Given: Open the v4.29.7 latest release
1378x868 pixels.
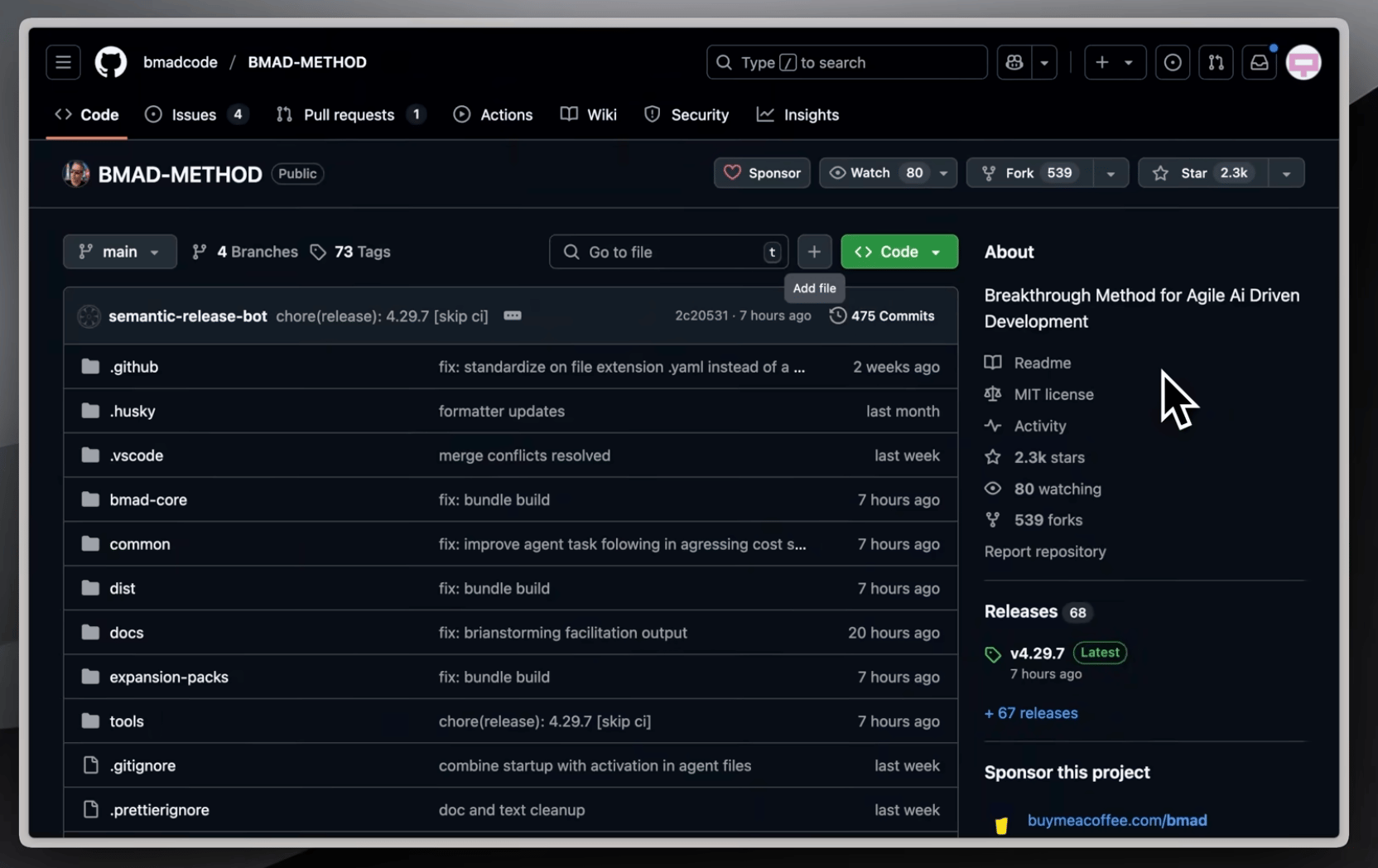Looking at the screenshot, I should pos(1037,653).
